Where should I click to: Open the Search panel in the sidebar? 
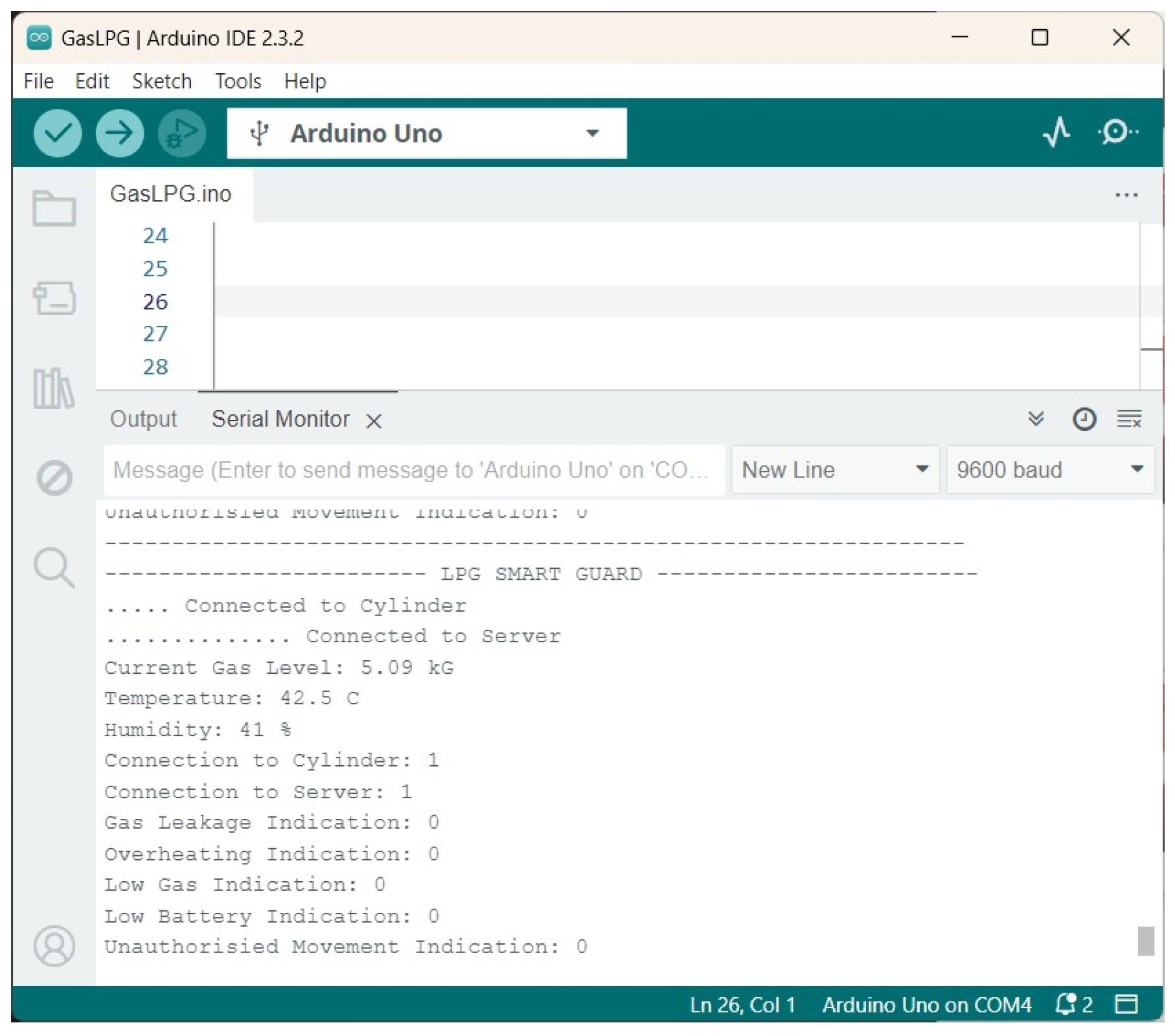54,568
